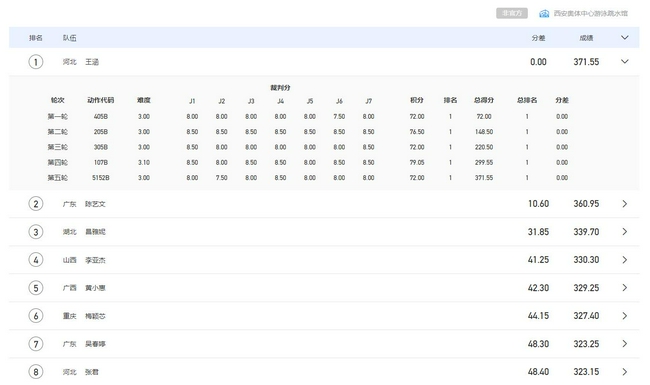Click the circled rank 2 badge

coord(36,204)
